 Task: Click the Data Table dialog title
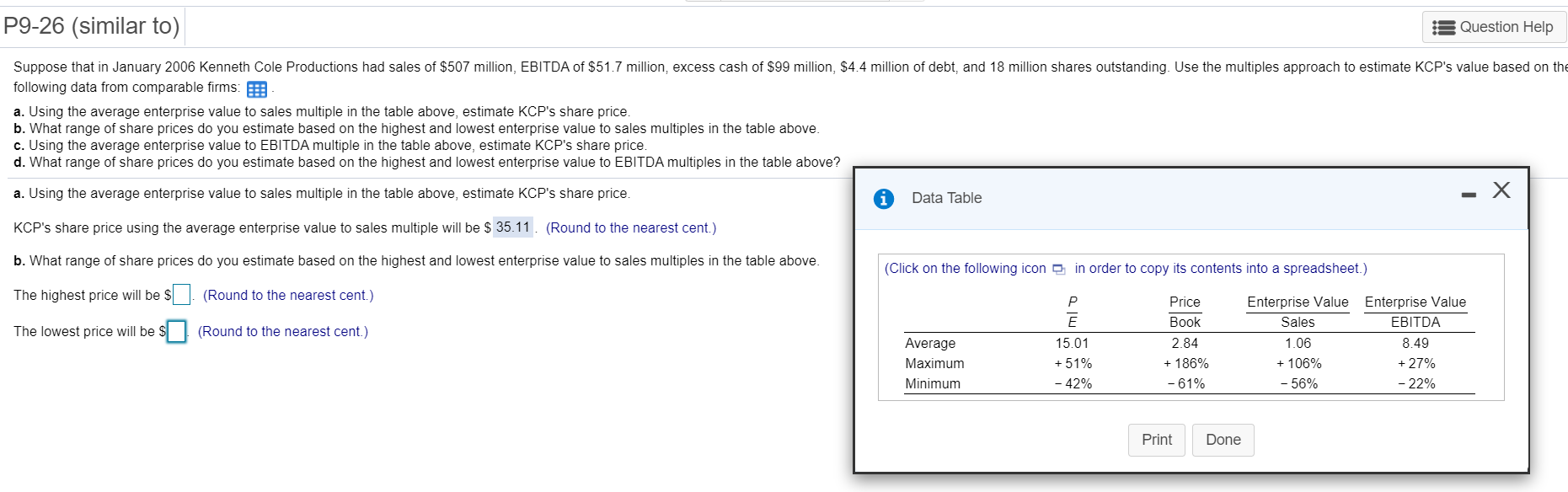point(946,198)
